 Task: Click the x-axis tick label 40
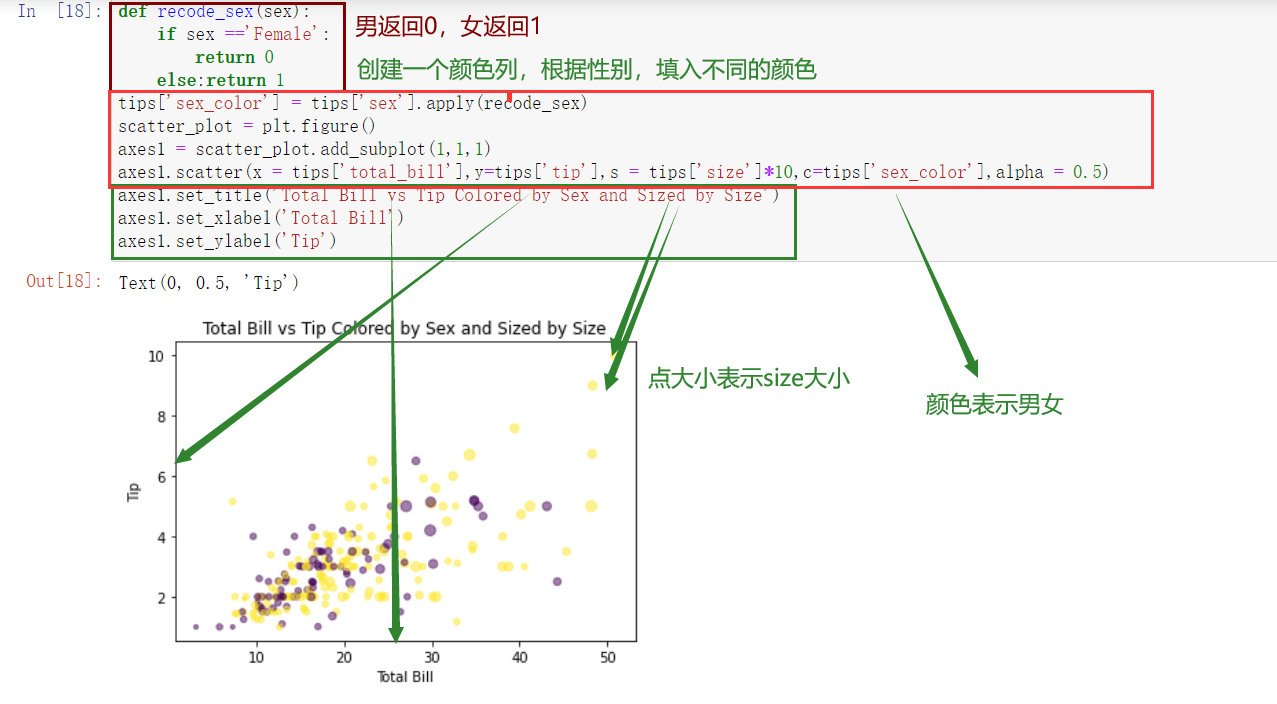(519, 656)
